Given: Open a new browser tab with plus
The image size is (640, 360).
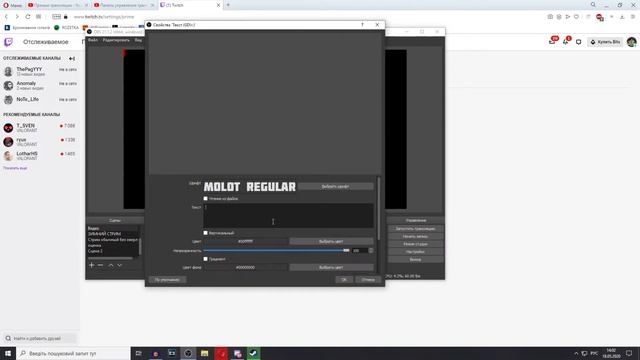Looking at the screenshot, I should pos(228,5).
